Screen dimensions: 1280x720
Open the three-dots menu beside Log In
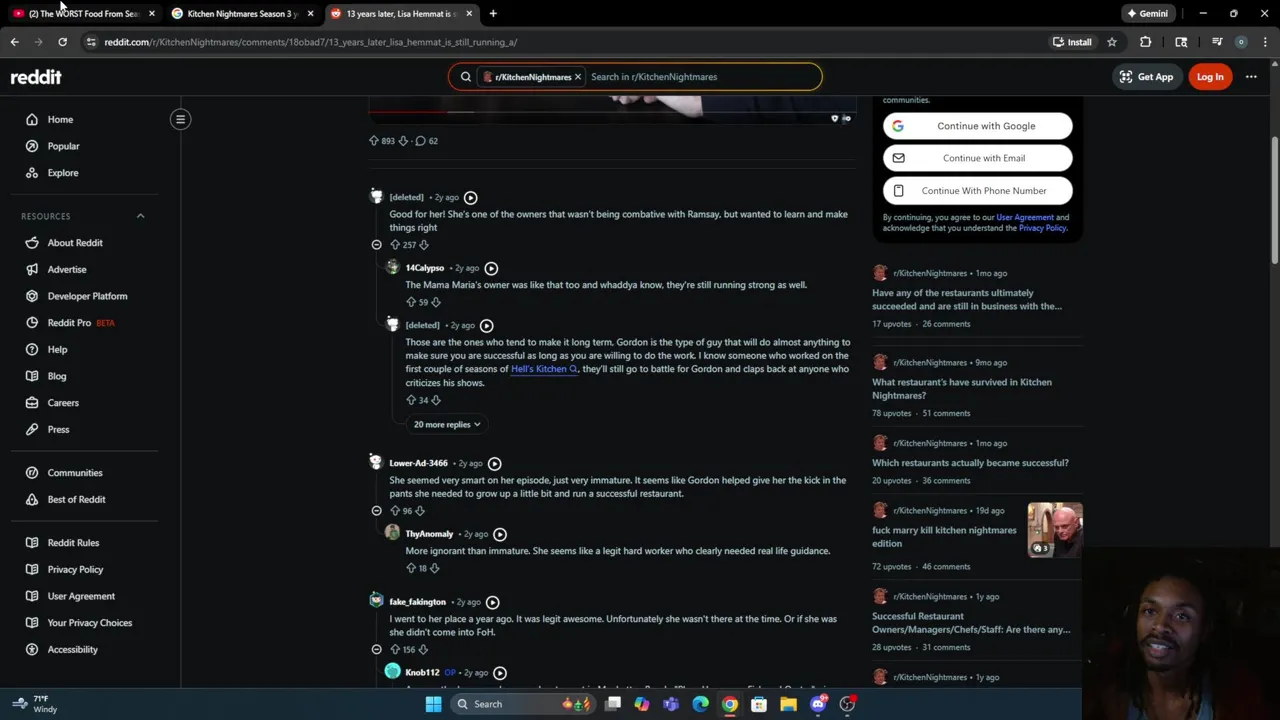(1251, 77)
